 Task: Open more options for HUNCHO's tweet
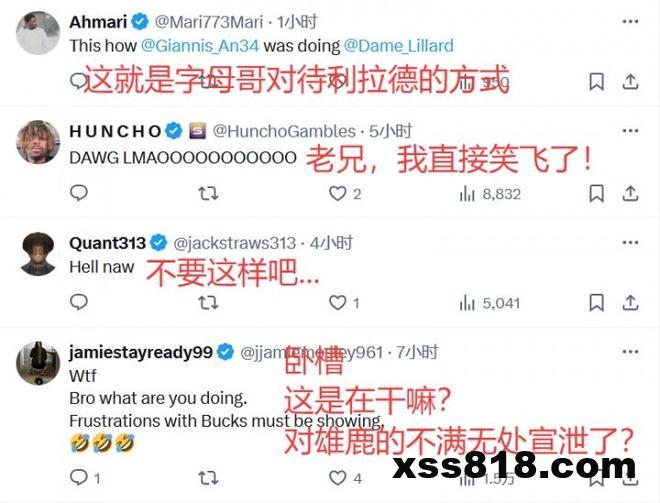[x=630, y=131]
